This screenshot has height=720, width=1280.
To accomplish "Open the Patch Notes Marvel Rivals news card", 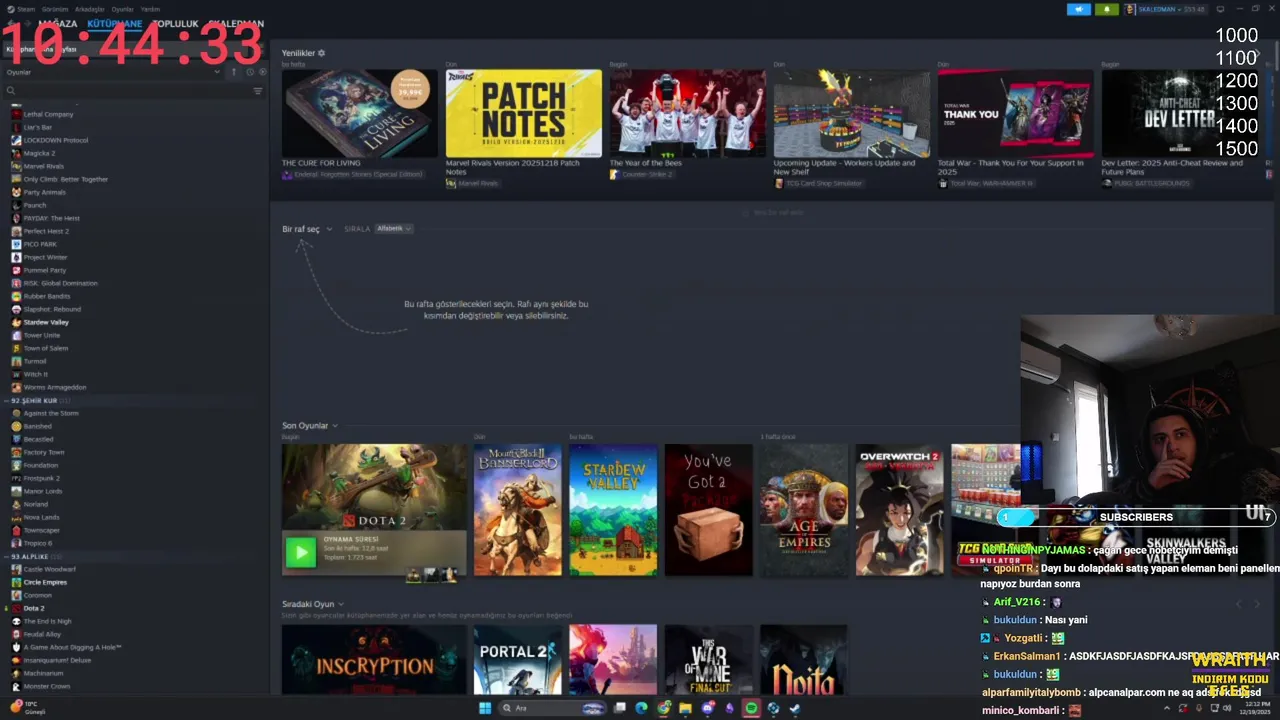I will point(523,113).
